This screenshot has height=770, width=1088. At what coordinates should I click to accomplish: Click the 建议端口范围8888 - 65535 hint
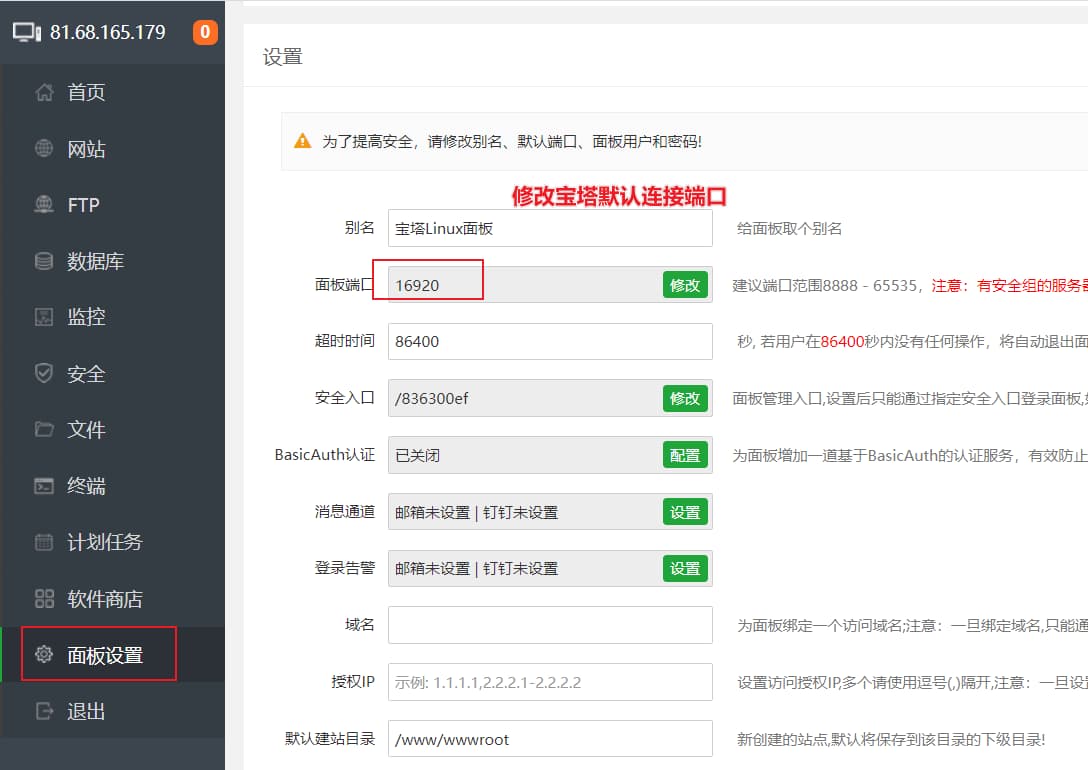coord(825,285)
